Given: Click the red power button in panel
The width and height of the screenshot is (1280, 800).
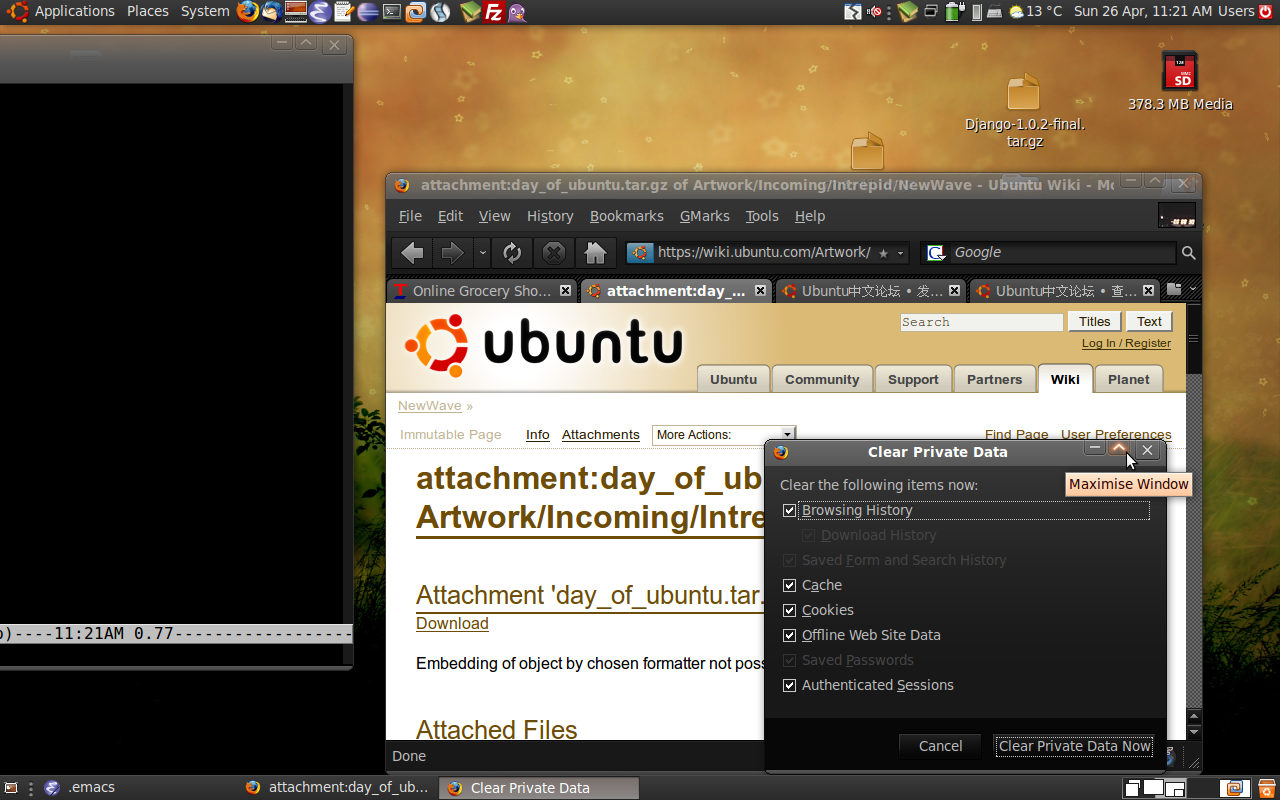Looking at the screenshot, I should (1267, 12).
